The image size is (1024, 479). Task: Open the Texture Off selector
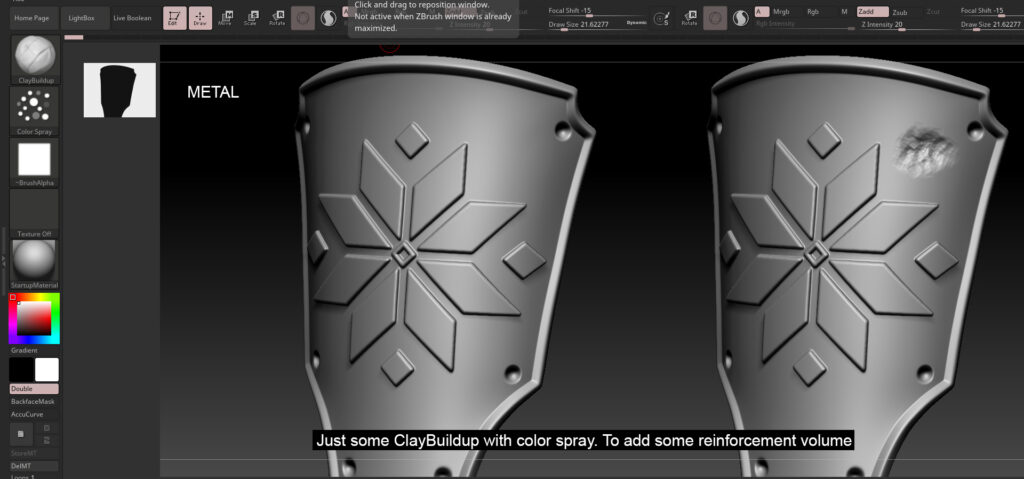coord(35,214)
